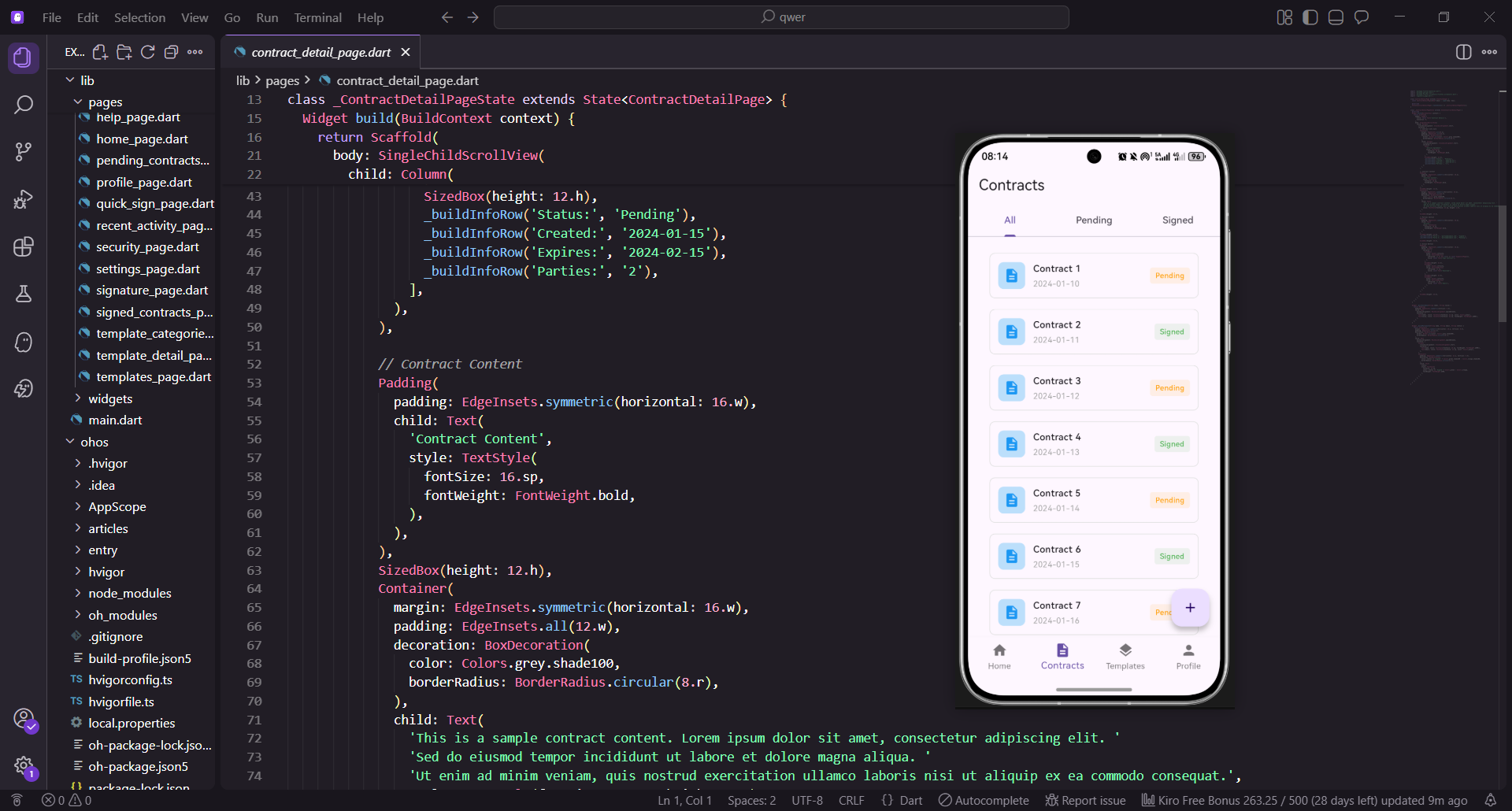1512x811 pixels.
Task: Open the Accounts menu icon
Action: (x=24, y=720)
